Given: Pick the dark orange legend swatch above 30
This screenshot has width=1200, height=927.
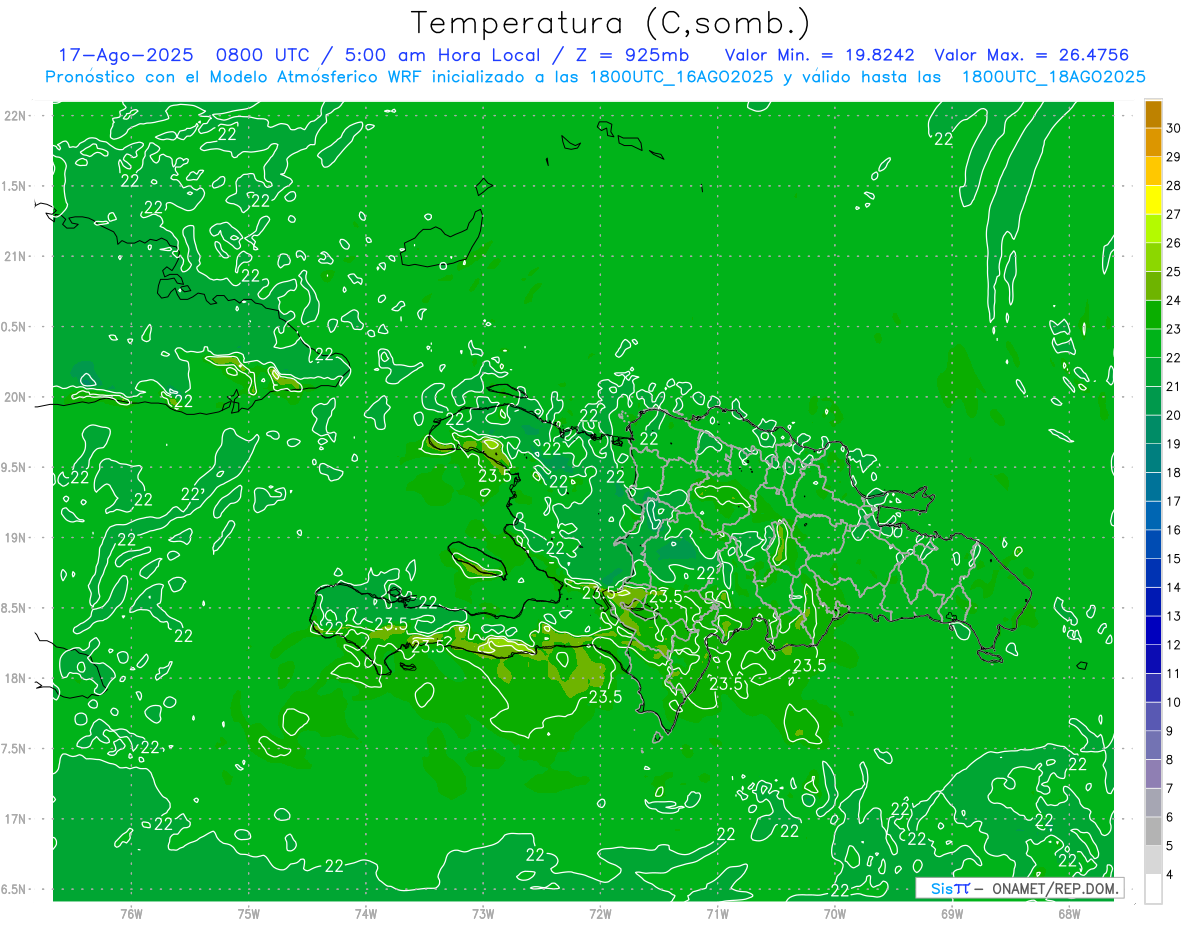Looking at the screenshot, I should point(1153,114).
